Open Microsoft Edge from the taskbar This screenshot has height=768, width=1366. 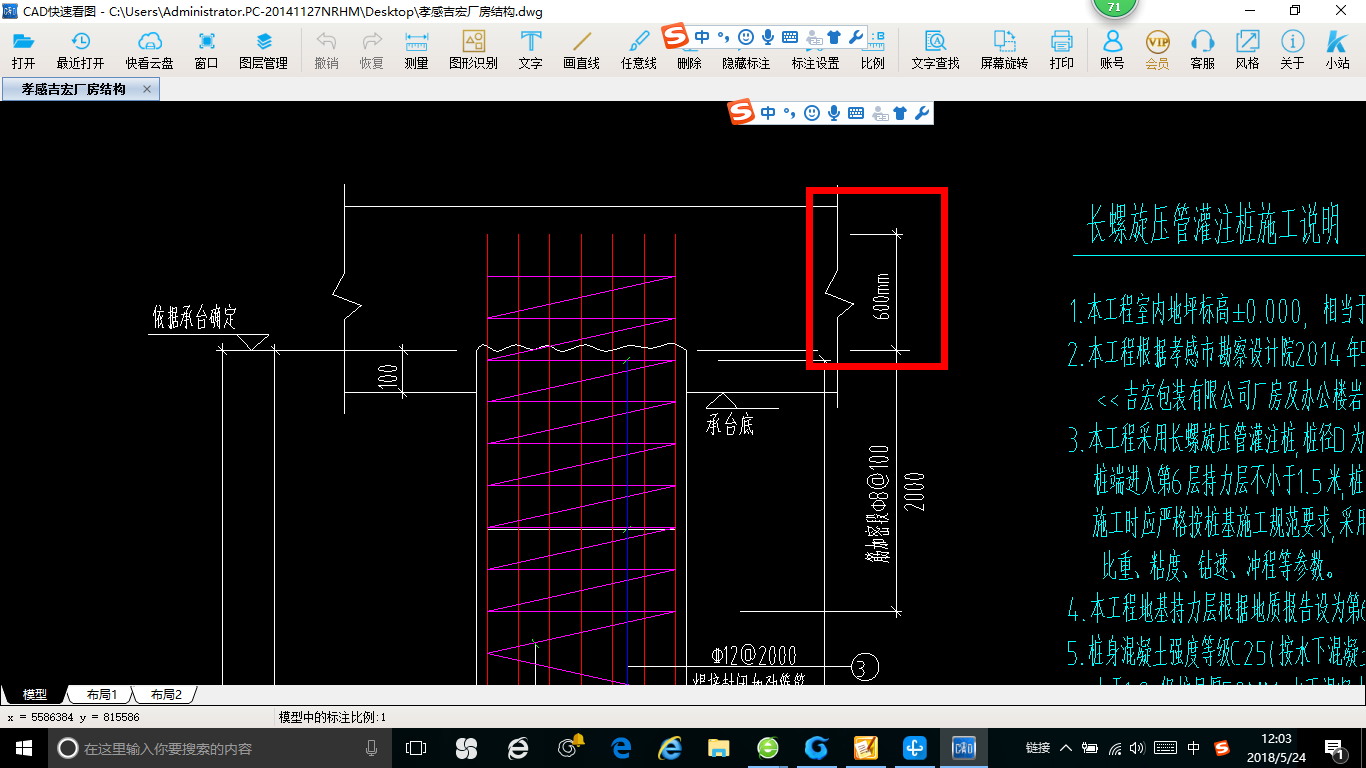coord(620,748)
